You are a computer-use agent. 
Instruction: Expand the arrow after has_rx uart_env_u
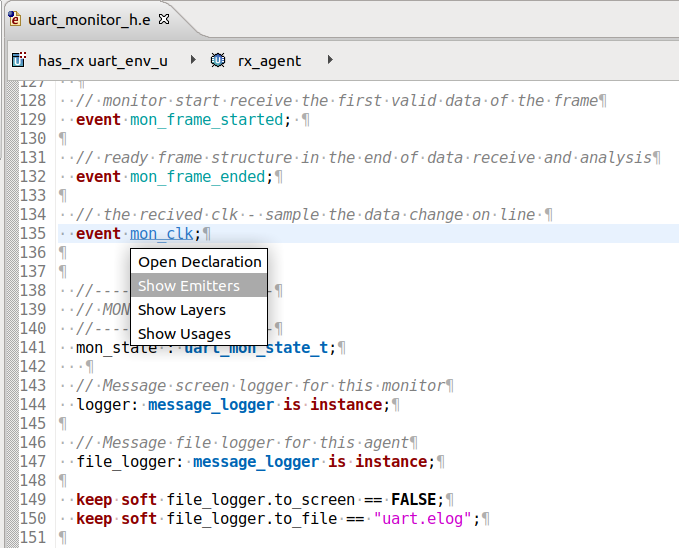tap(193, 60)
